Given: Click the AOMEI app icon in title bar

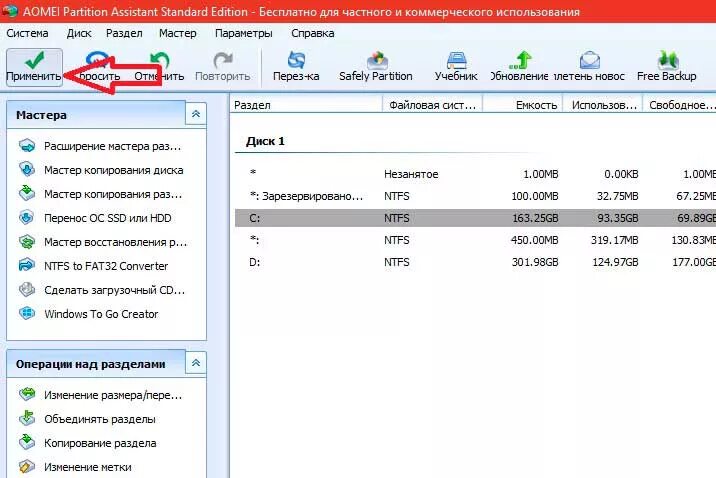Looking at the screenshot, I should (x=10, y=11).
